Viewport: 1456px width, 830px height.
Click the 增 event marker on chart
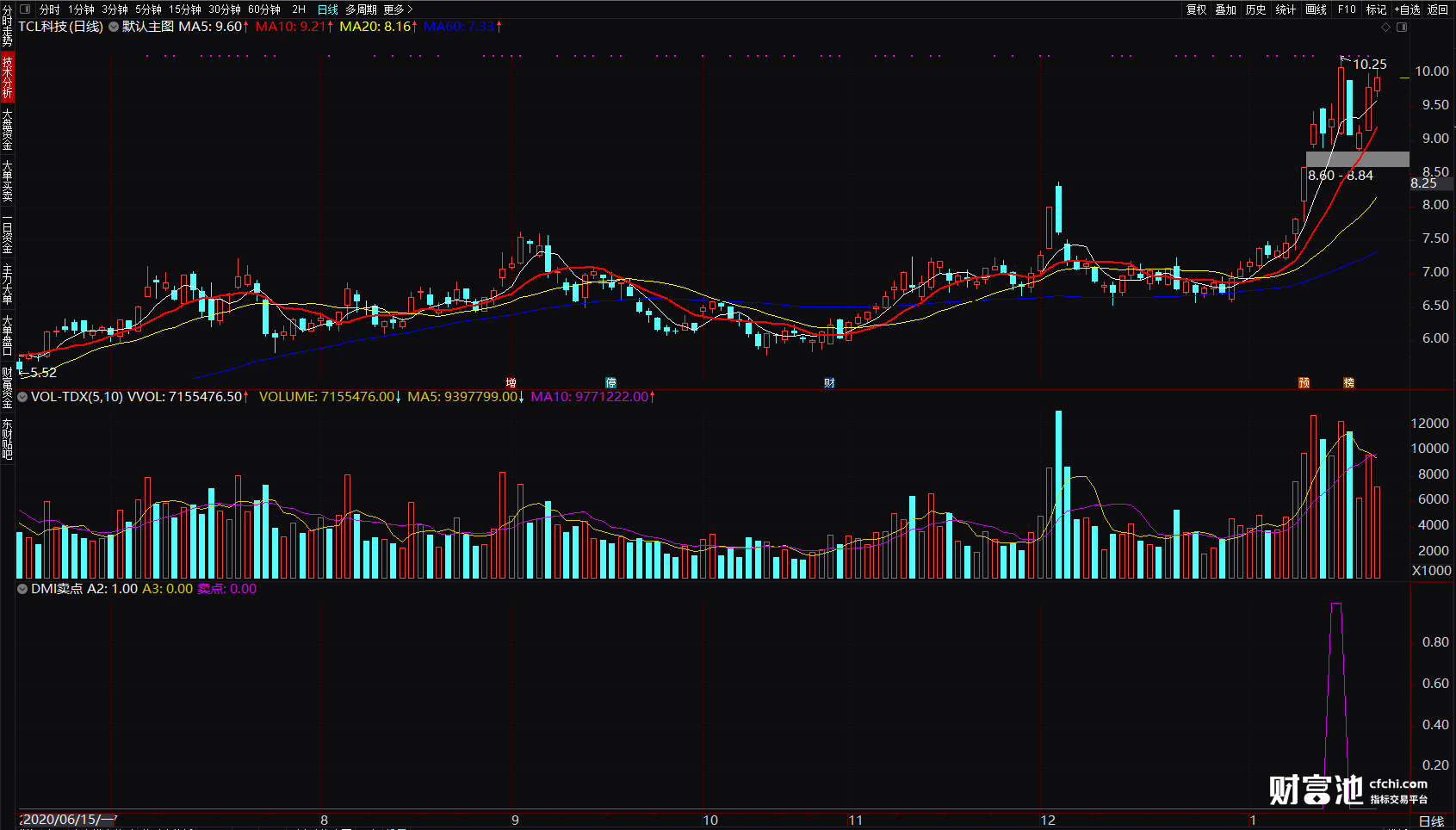coord(511,383)
